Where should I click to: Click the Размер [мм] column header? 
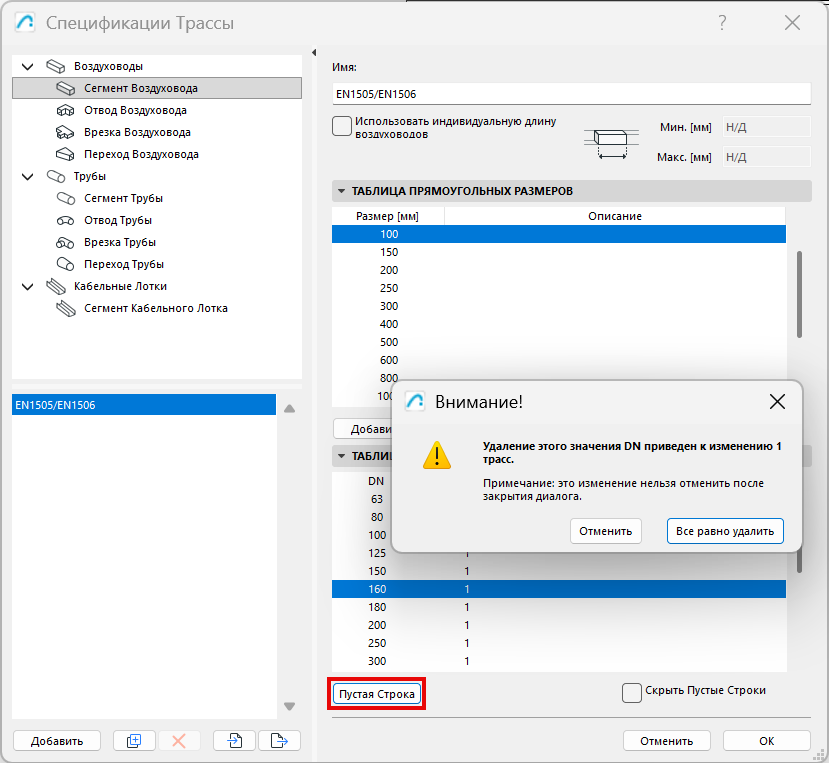coord(388,216)
